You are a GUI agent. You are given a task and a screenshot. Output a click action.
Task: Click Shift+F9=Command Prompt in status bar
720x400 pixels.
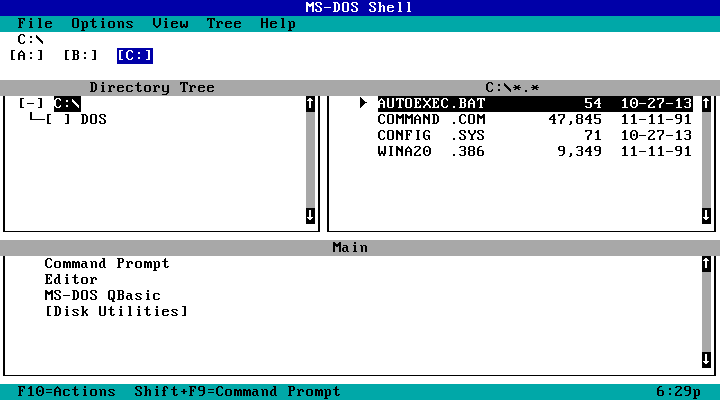point(237,392)
